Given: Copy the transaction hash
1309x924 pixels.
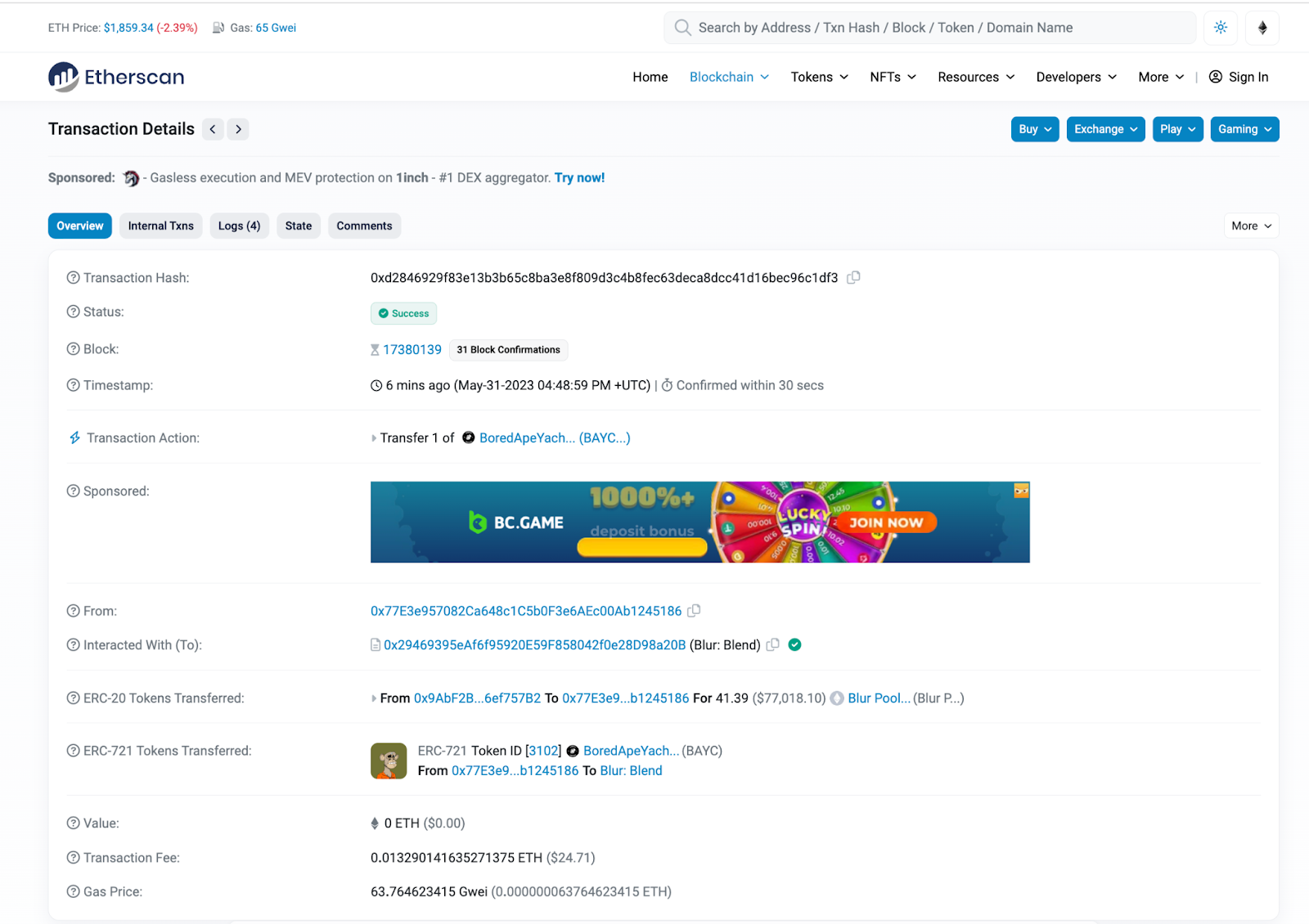Looking at the screenshot, I should 853,278.
